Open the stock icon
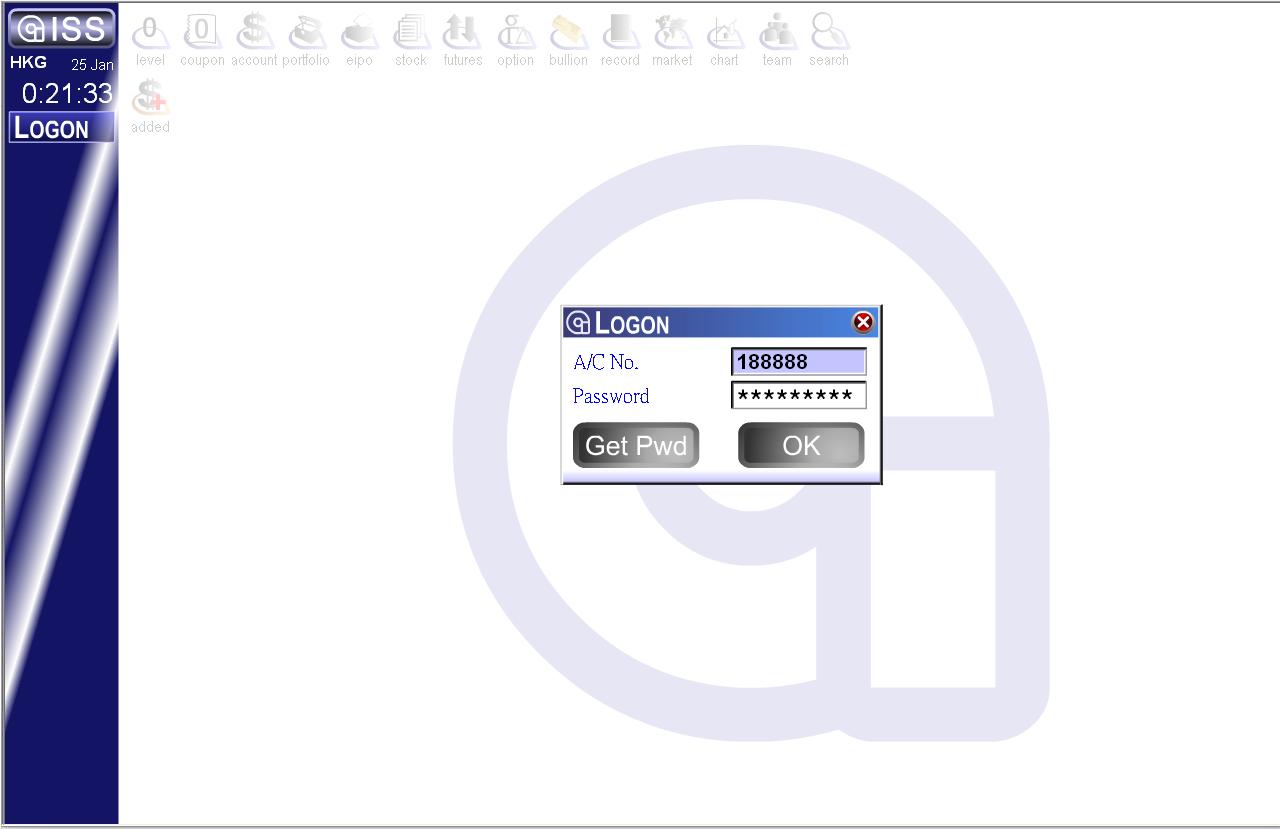This screenshot has height=829, width=1280. coord(411,35)
